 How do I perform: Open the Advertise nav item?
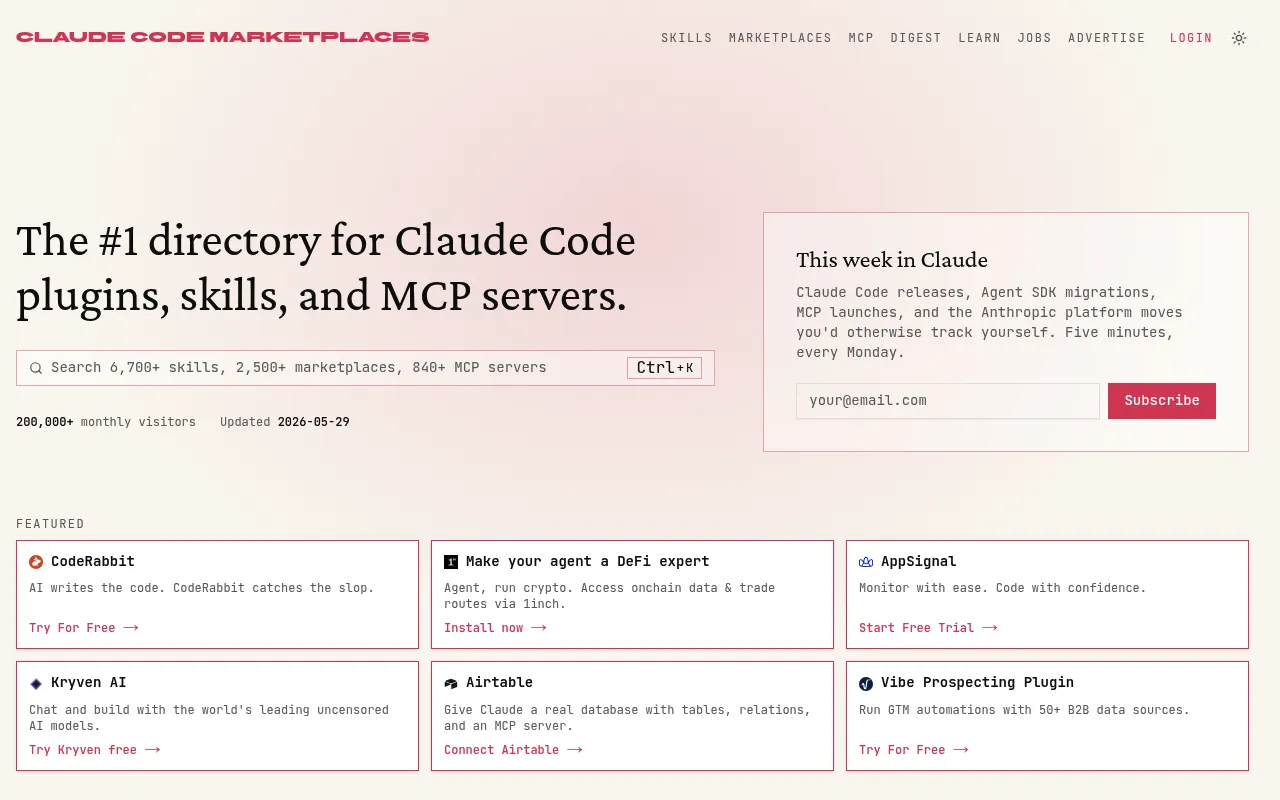pyautogui.click(x=1107, y=38)
